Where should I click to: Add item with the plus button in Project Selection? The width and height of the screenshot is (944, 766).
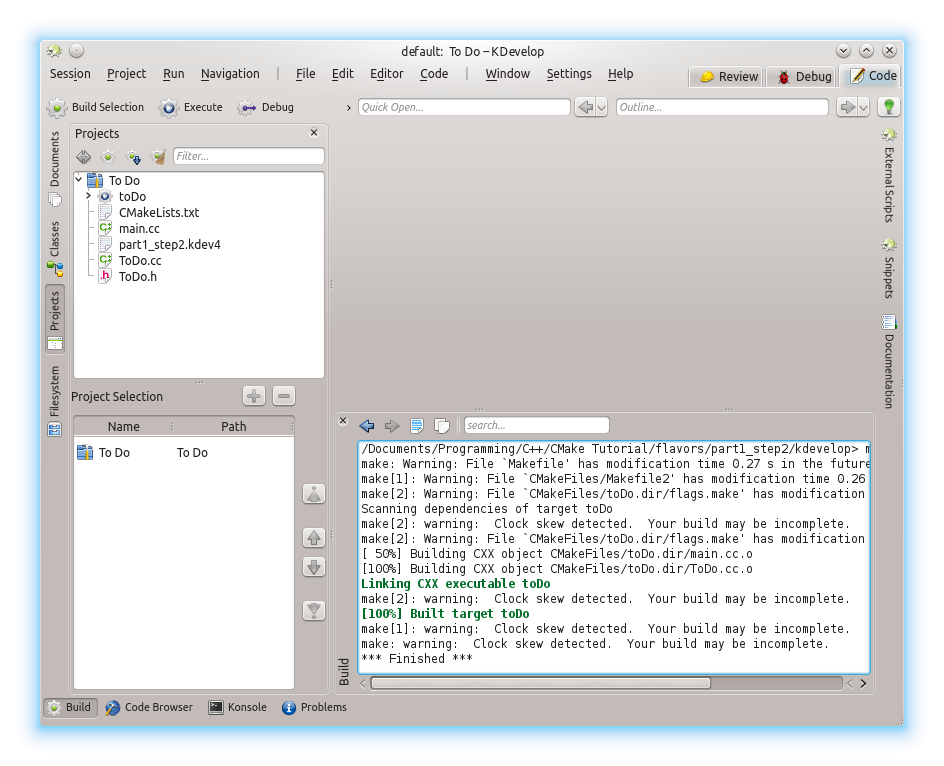coord(253,396)
